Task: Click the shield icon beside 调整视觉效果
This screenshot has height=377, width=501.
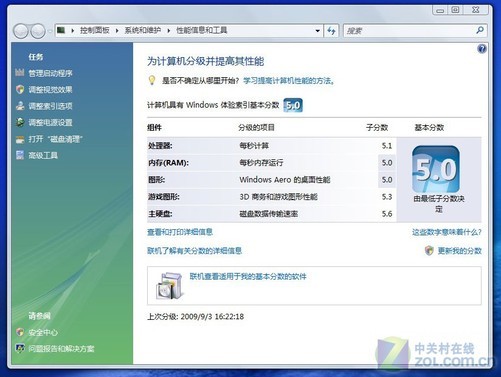Action: (20, 89)
